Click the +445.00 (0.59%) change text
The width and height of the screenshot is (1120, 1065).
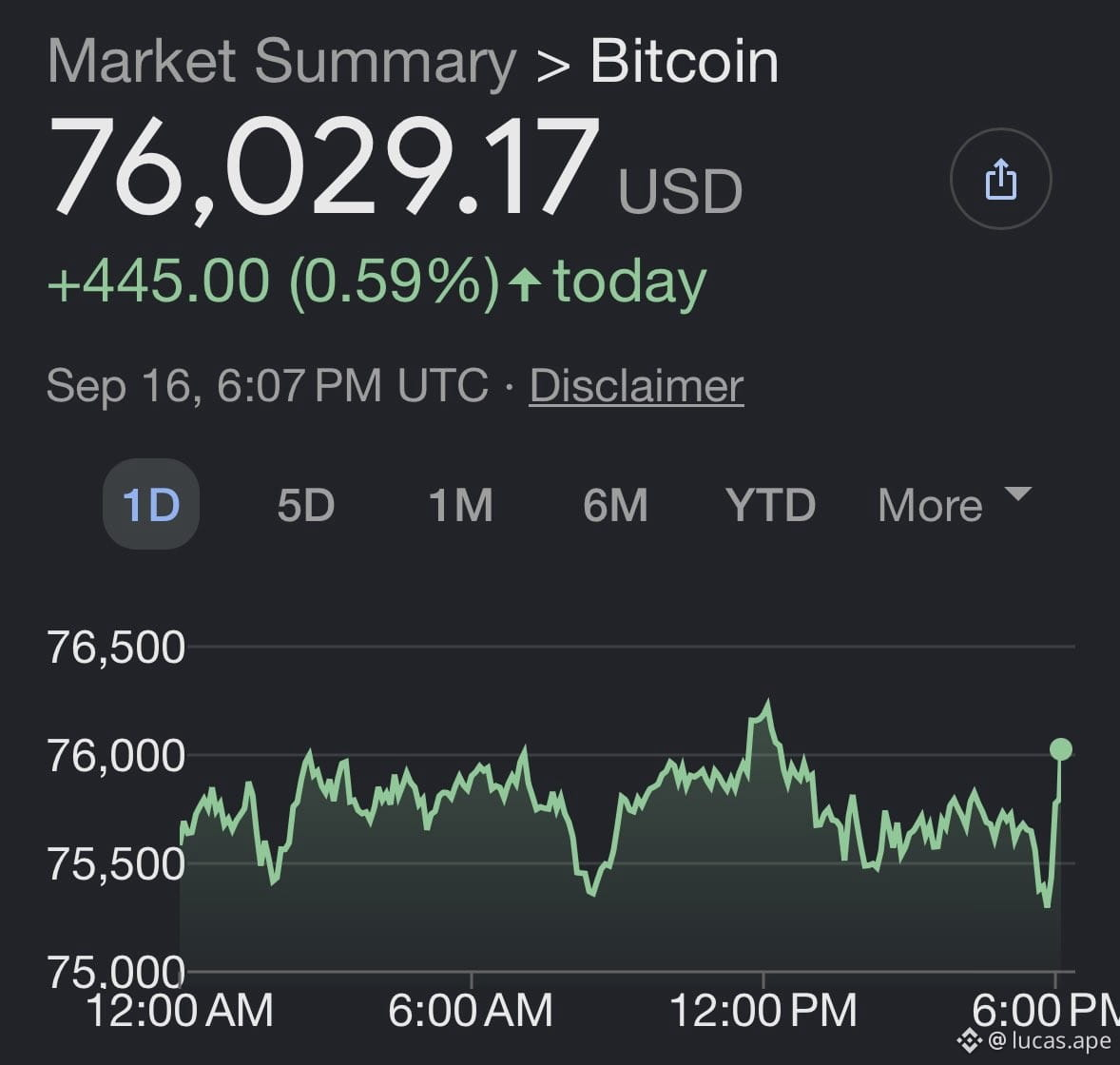coord(273,281)
